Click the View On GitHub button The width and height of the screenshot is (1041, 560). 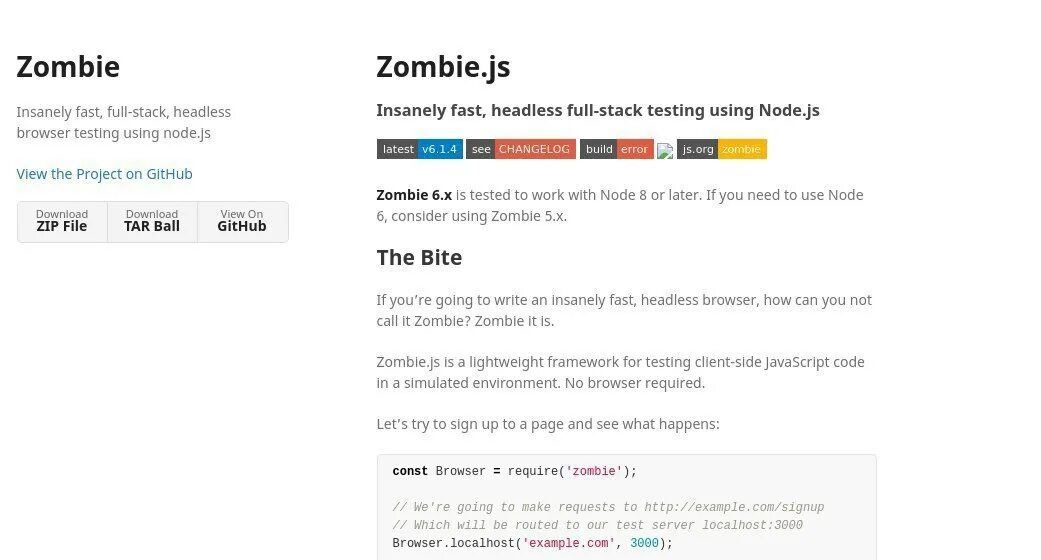coord(242,221)
